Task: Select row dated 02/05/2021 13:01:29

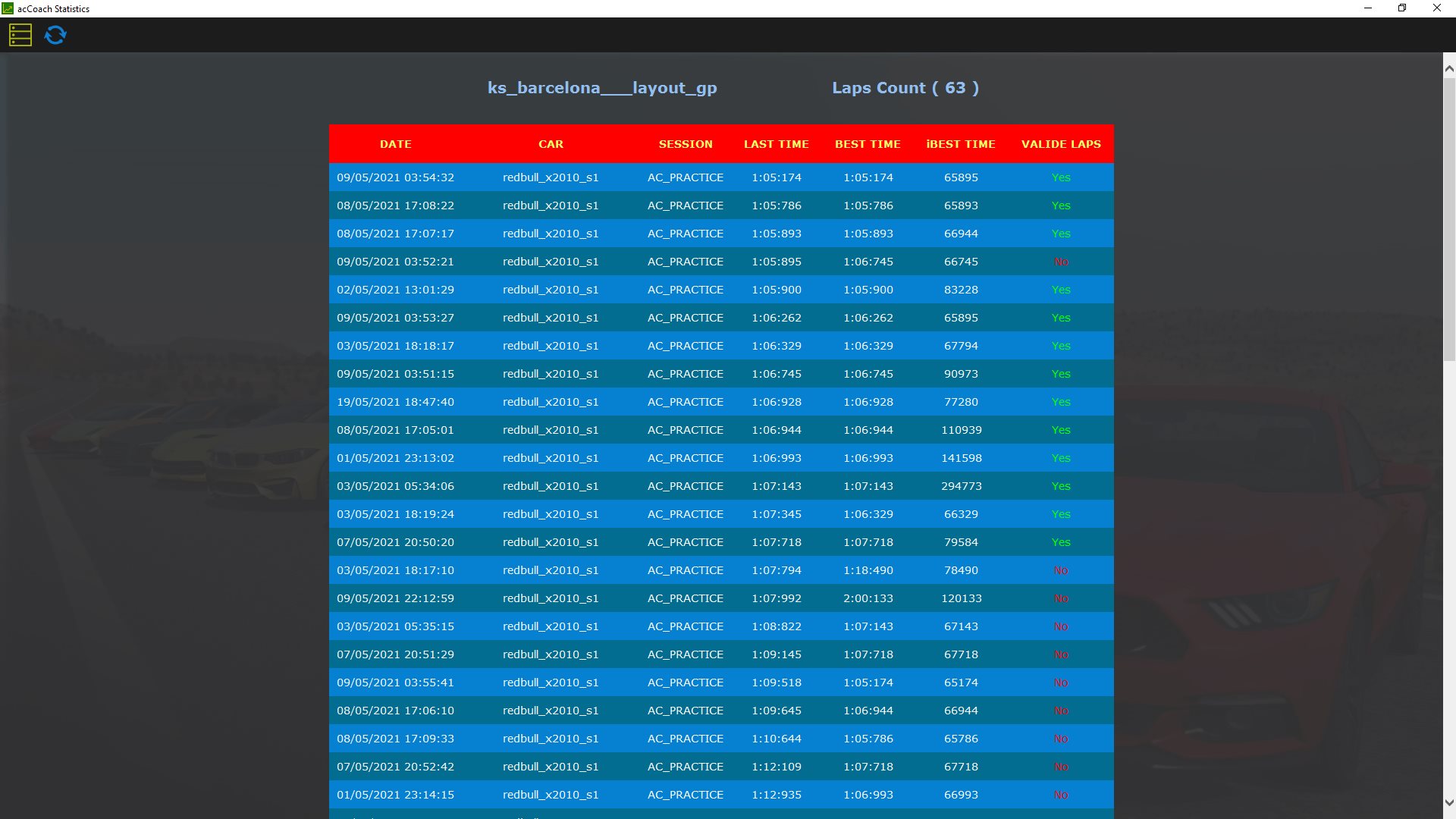Action: click(x=721, y=290)
